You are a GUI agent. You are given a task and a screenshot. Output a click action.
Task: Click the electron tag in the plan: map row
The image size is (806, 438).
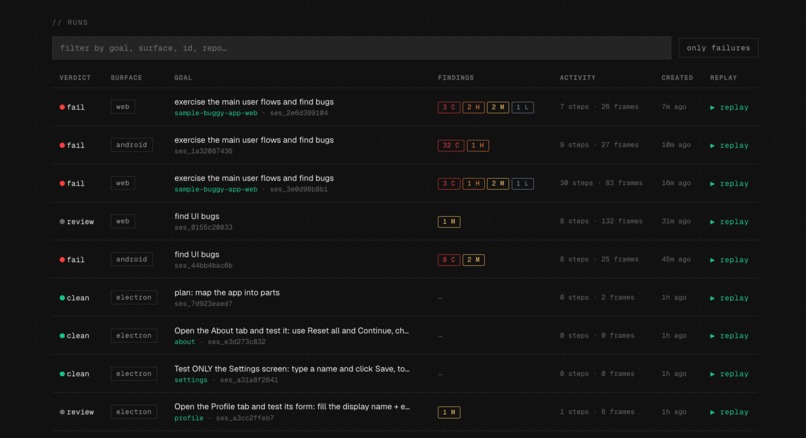[134, 297]
